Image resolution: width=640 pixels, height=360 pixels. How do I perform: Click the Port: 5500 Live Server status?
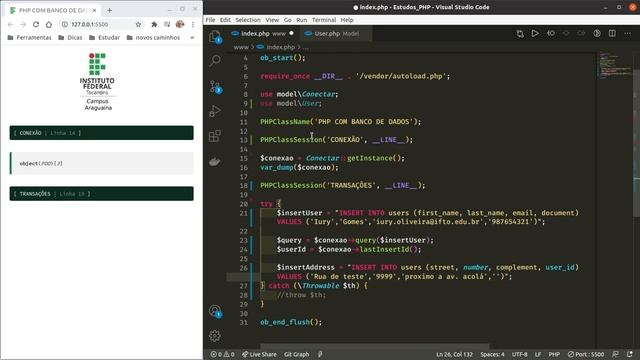[586, 354]
